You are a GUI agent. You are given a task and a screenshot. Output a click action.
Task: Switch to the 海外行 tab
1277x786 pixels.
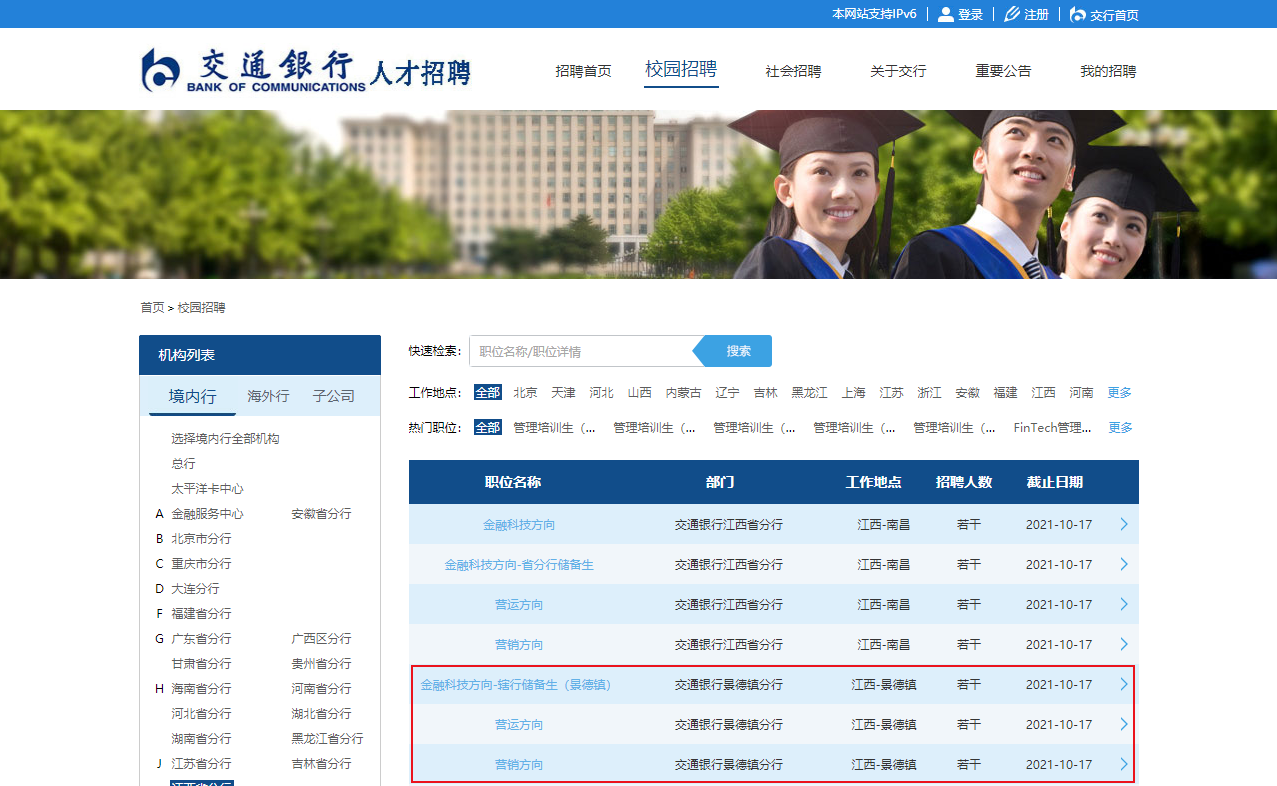tap(268, 396)
